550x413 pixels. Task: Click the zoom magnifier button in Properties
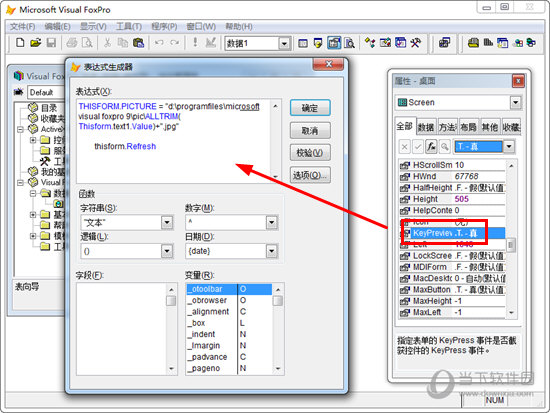coord(445,146)
